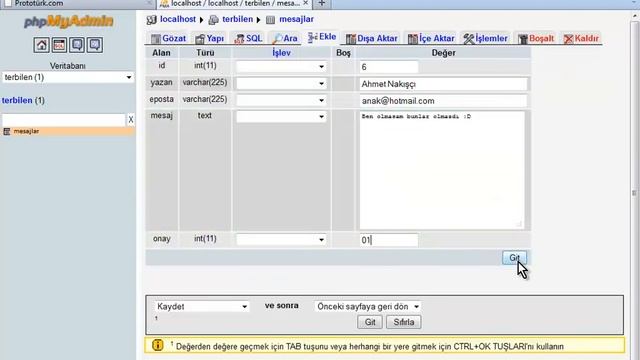The width and height of the screenshot is (640, 360).
Task: Select the mesajlar table in sidebar
Action: pos(27,131)
